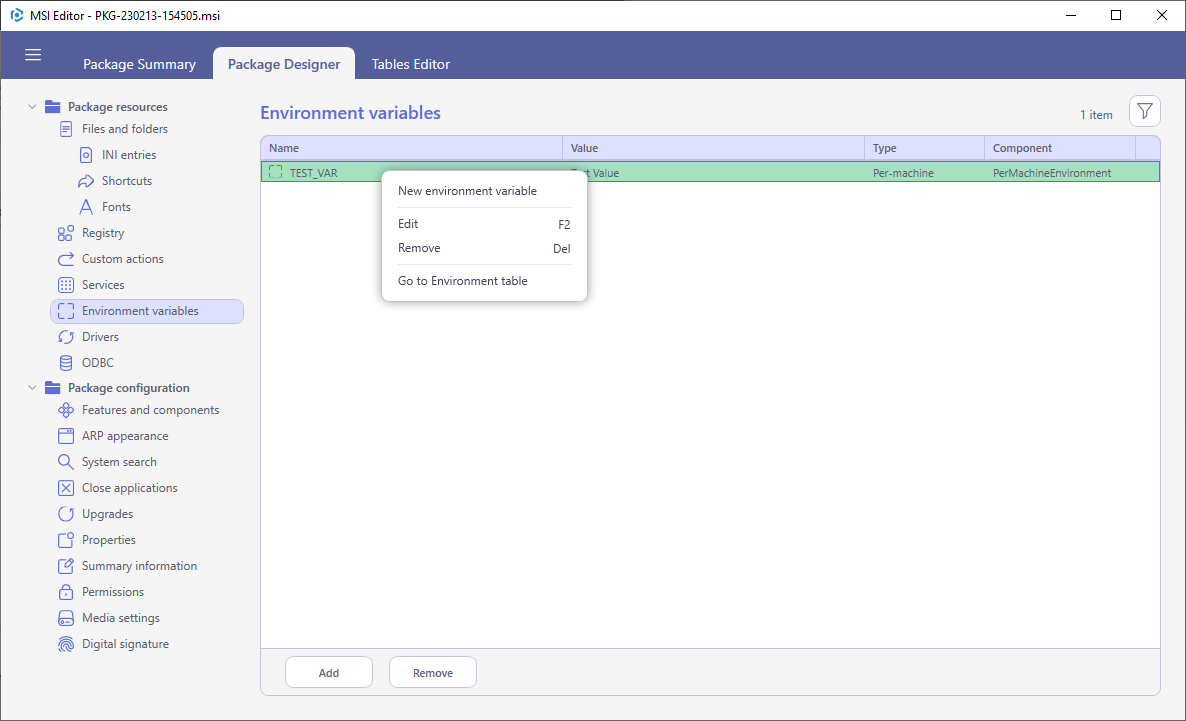Viewport: 1186px width, 721px height.
Task: Click the Add button
Action: click(x=329, y=673)
